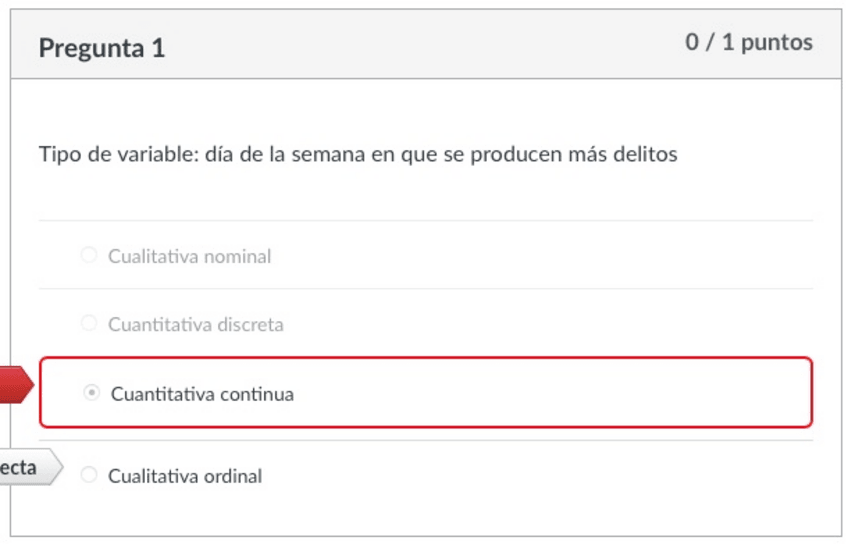Click the "Cualitativa nominal" answer label
Screen dimensions: 848x544
click(189, 257)
